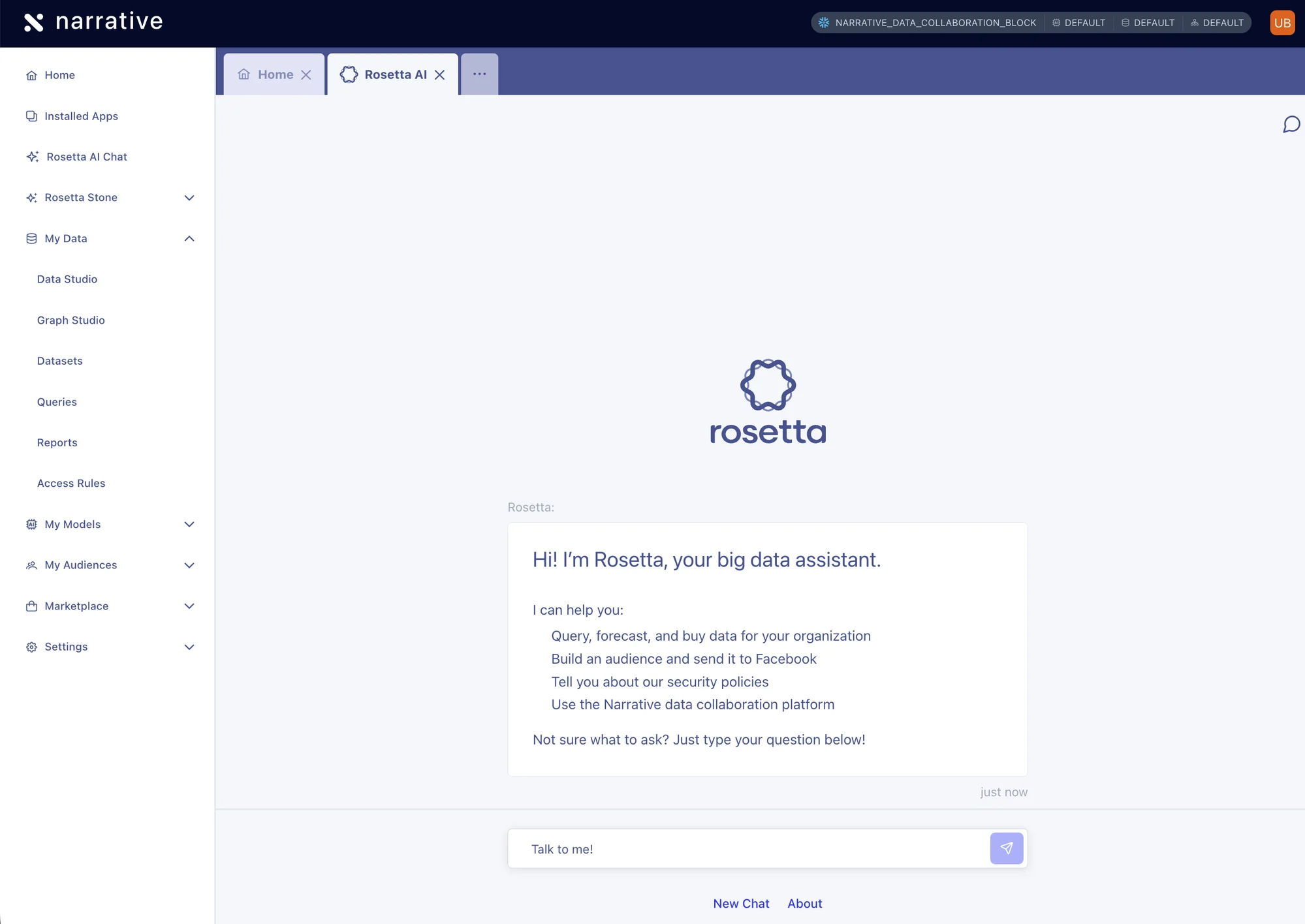Send message with paper plane button
The width and height of the screenshot is (1305, 924).
point(1006,848)
